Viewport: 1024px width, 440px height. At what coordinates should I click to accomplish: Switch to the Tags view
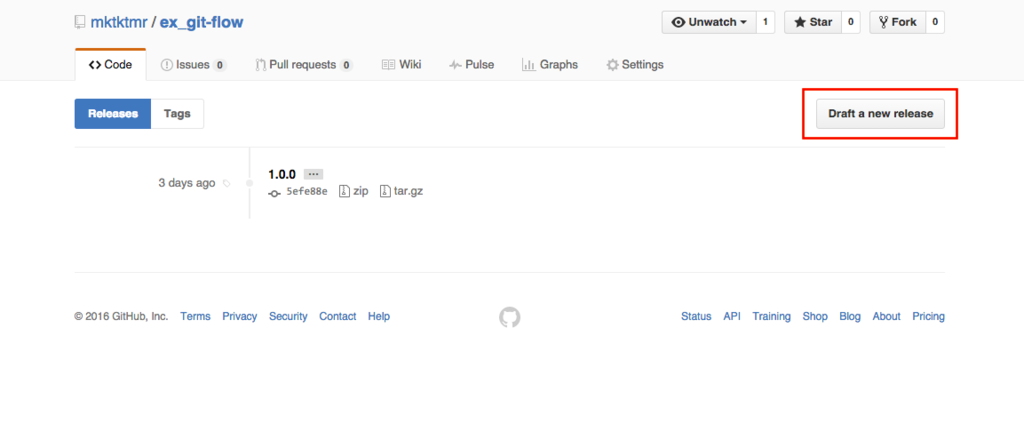coord(177,114)
